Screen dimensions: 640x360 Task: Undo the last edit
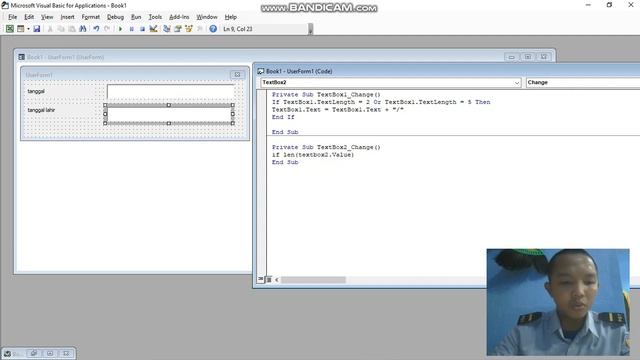tap(96, 29)
